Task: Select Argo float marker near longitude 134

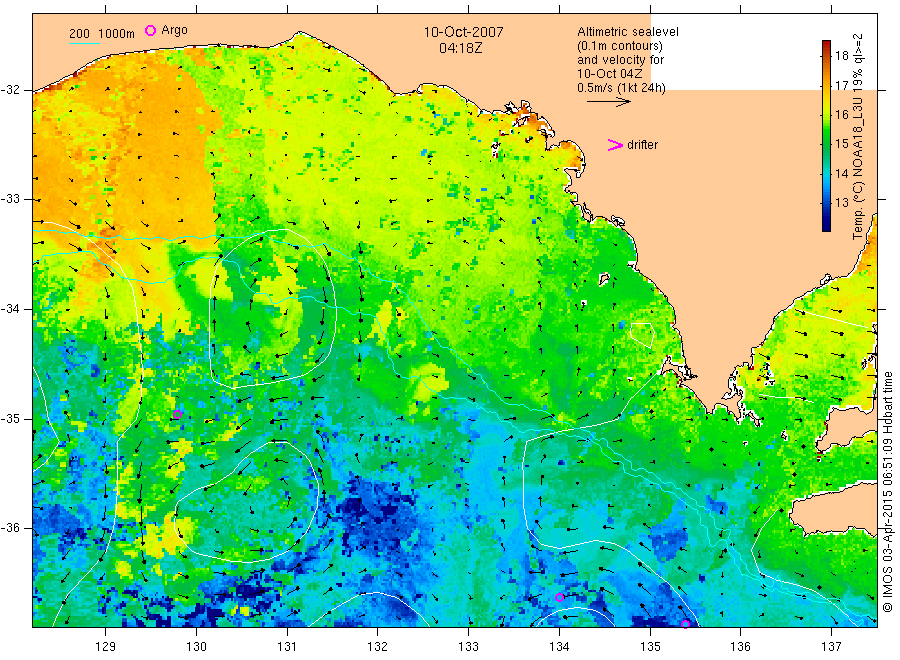Action: [560, 597]
